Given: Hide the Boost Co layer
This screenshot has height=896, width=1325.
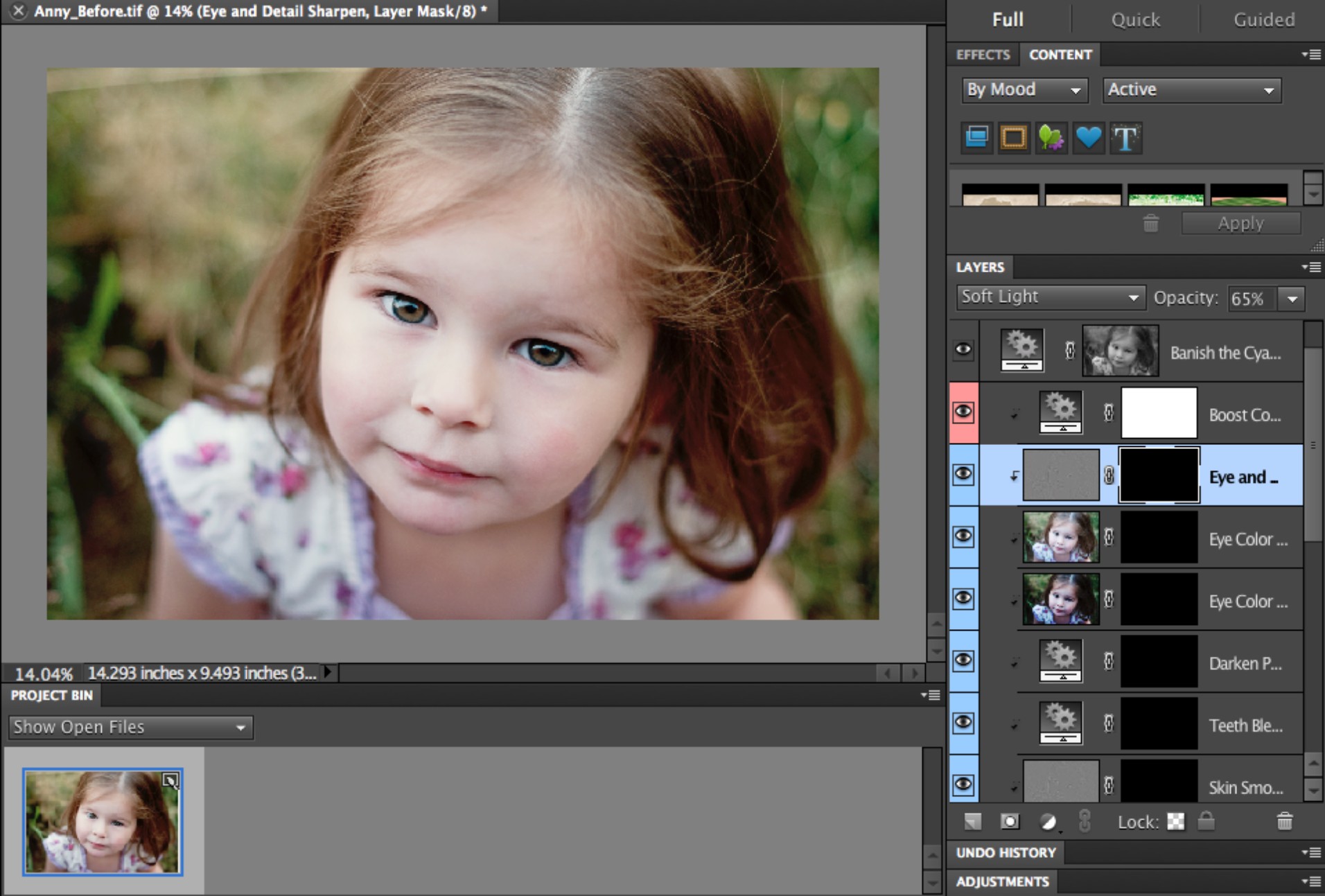Looking at the screenshot, I should (x=963, y=412).
